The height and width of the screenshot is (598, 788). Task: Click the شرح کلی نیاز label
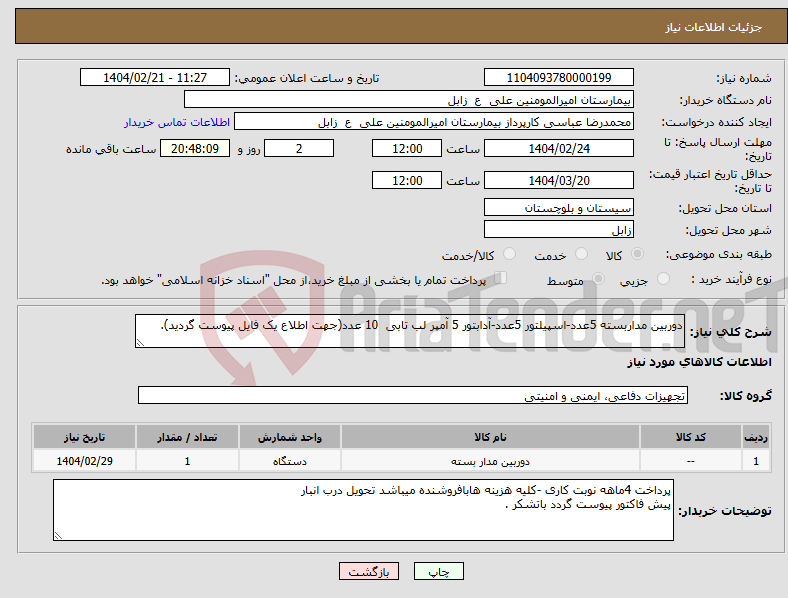731,332
